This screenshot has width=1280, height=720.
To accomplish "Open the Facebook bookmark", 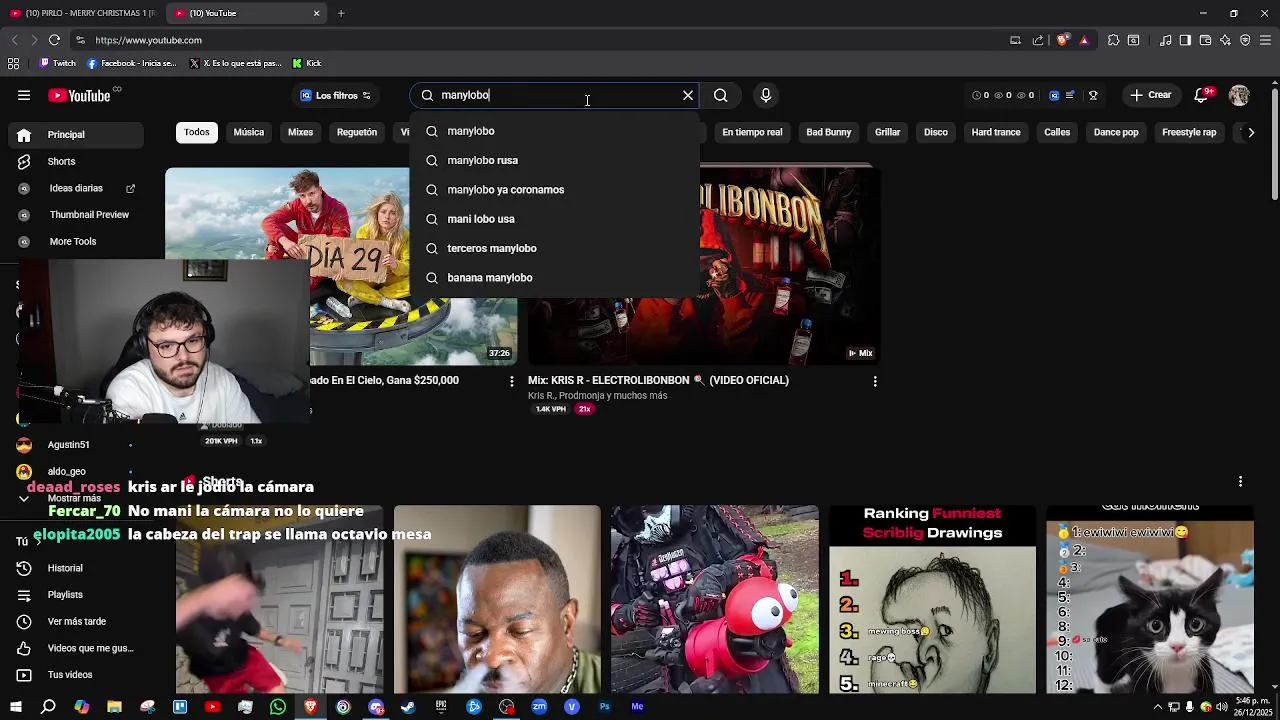I will click(131, 63).
